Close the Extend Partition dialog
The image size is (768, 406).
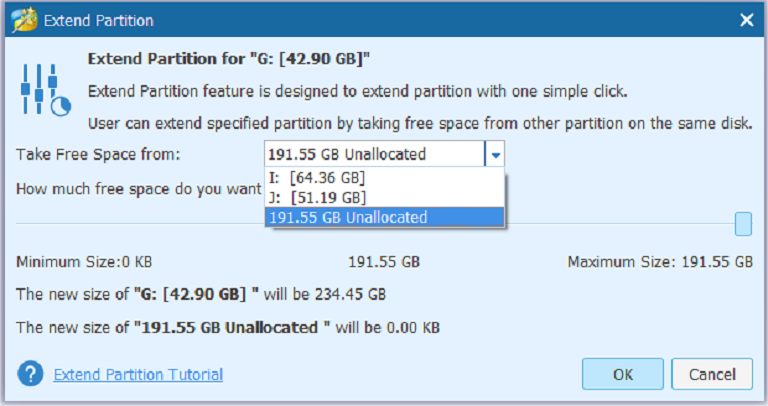[x=746, y=20]
